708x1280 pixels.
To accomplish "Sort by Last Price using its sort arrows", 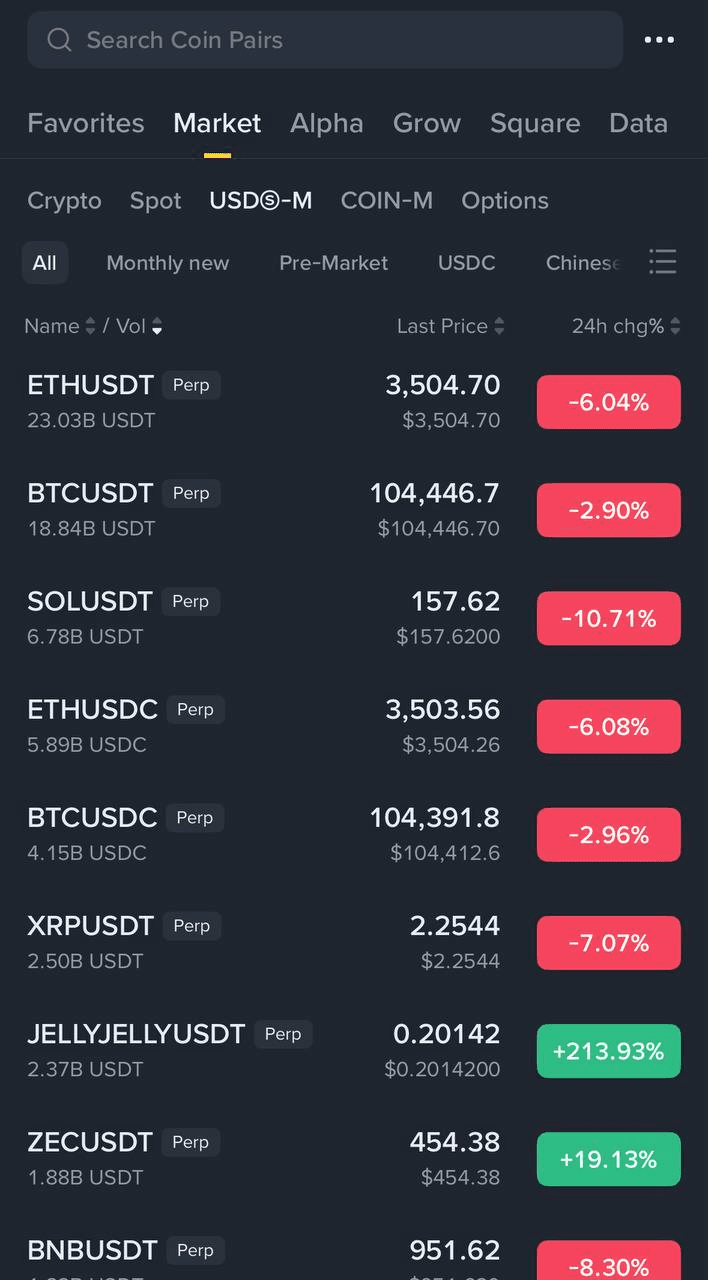I will point(500,326).
